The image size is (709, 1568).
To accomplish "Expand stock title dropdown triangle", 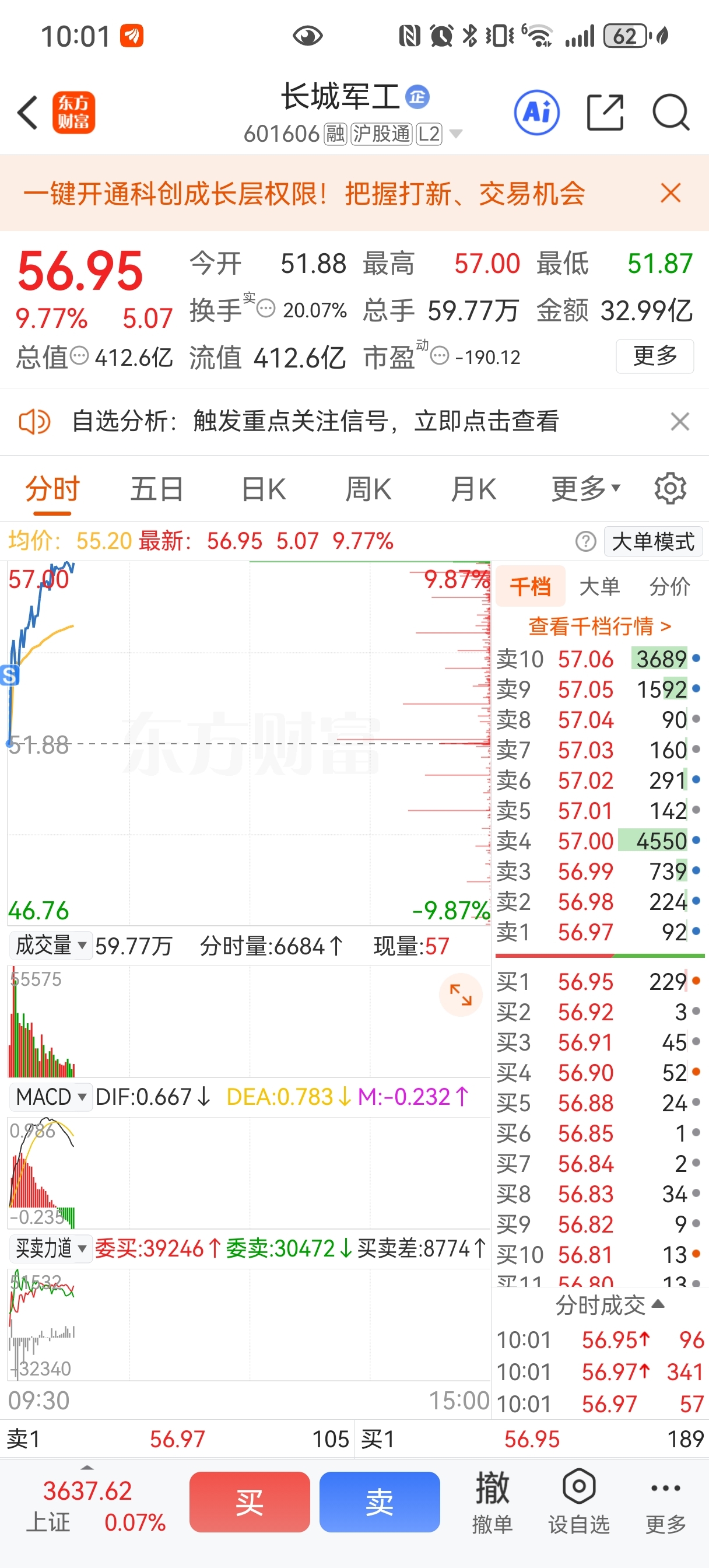I will 455,134.
